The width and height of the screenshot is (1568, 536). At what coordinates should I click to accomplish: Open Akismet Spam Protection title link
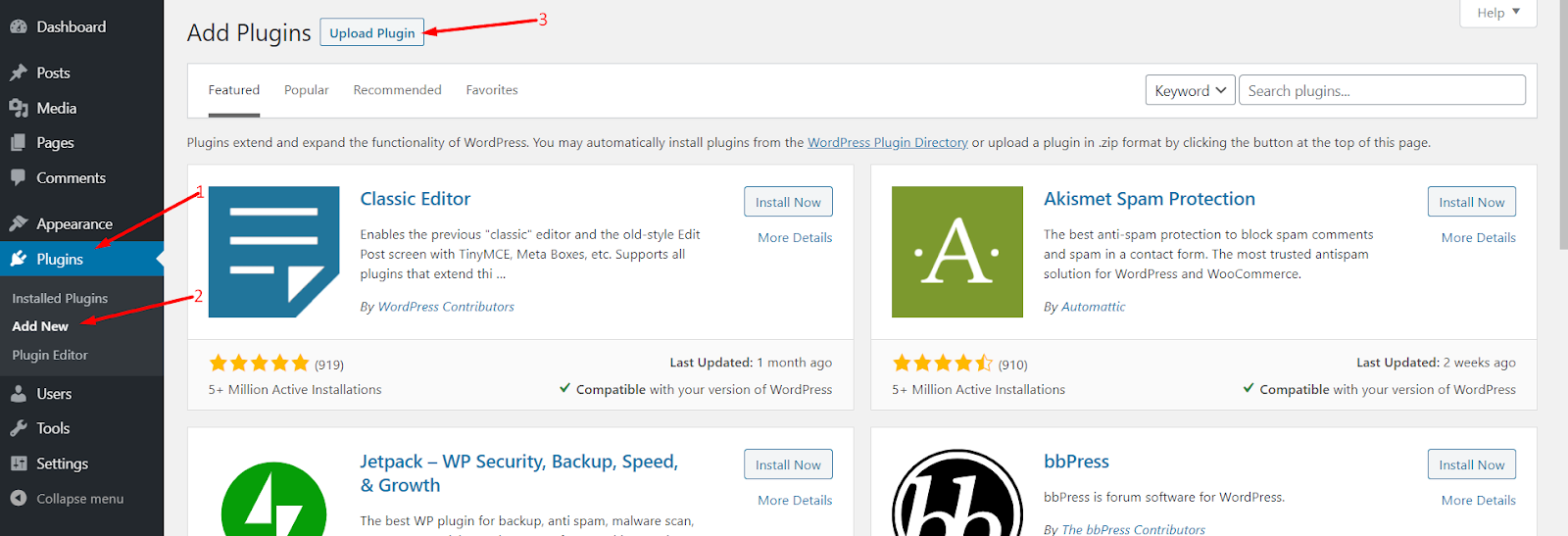click(x=1150, y=199)
